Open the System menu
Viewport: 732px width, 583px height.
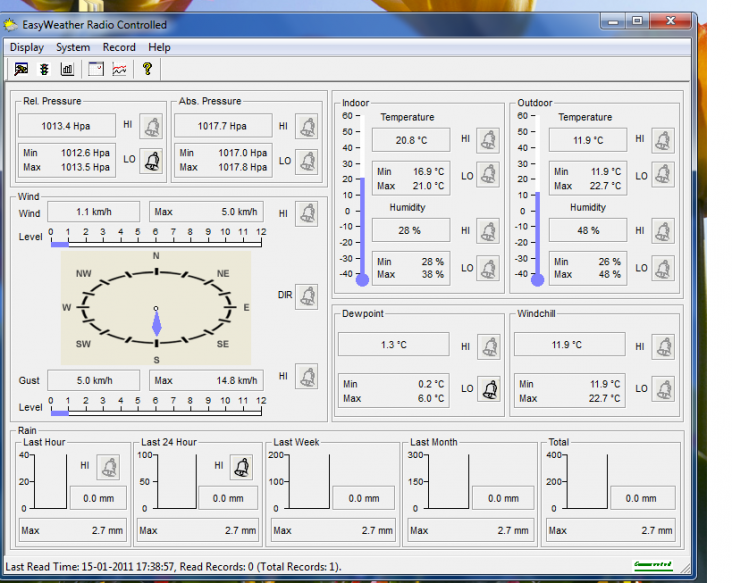(73, 48)
